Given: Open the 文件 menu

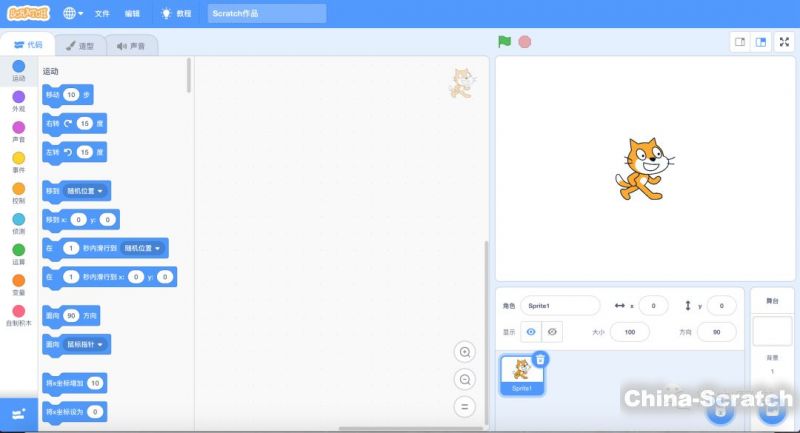Looking at the screenshot, I should coord(102,14).
